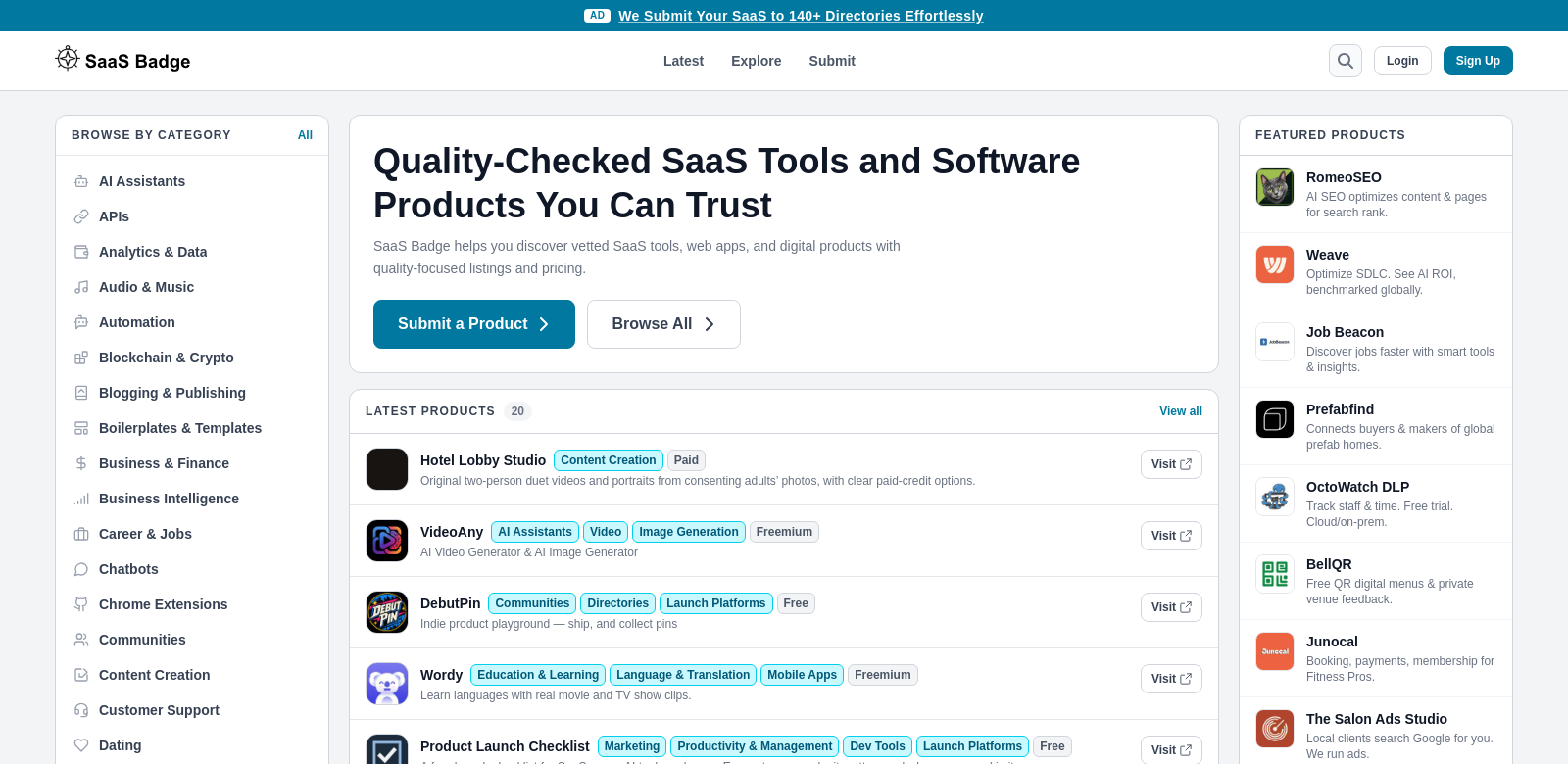This screenshot has height=764, width=1568.
Task: Open the Boilerplates & Templates category
Action: click(x=180, y=428)
